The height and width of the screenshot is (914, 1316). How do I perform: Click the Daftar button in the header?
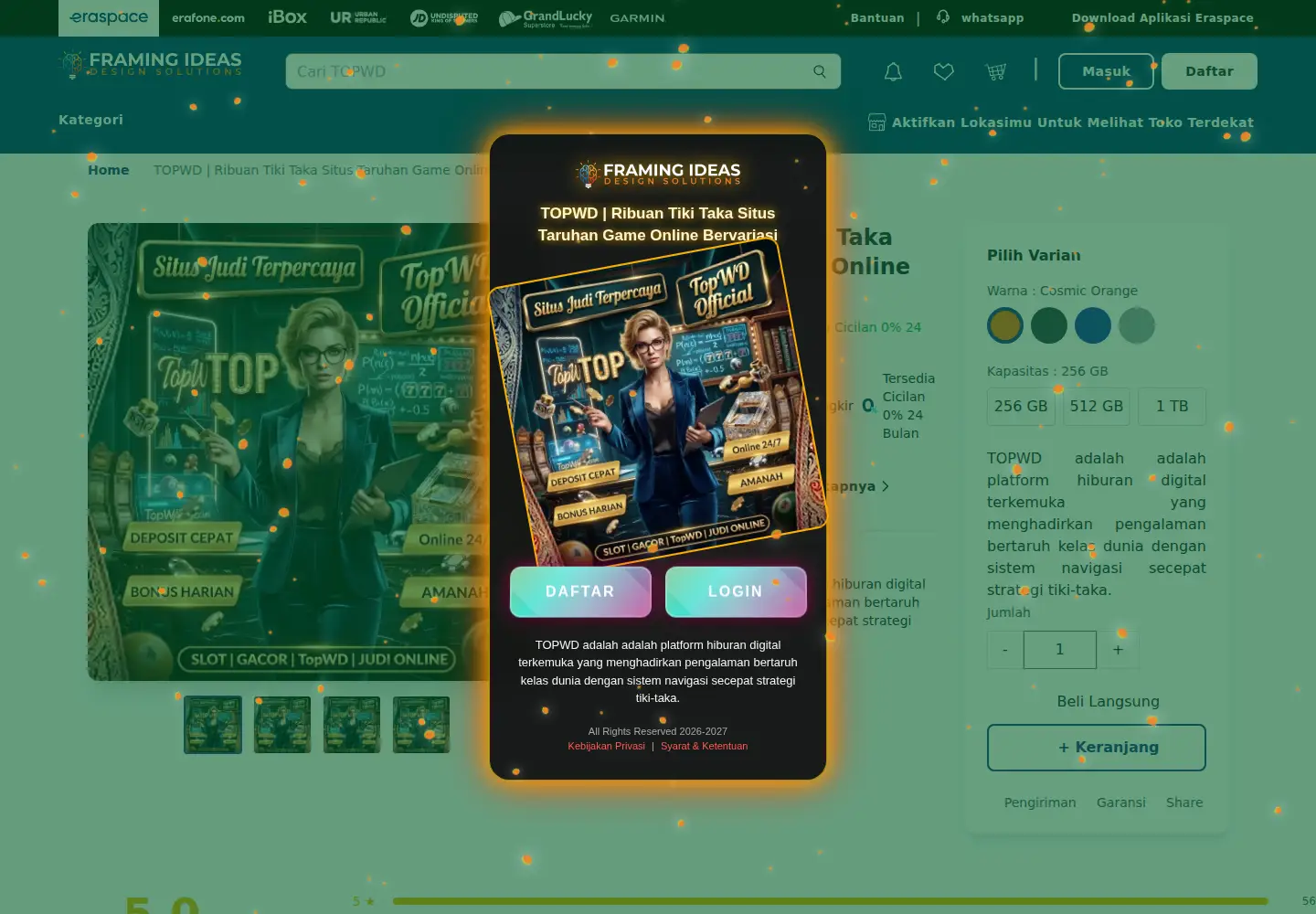tap(1209, 71)
